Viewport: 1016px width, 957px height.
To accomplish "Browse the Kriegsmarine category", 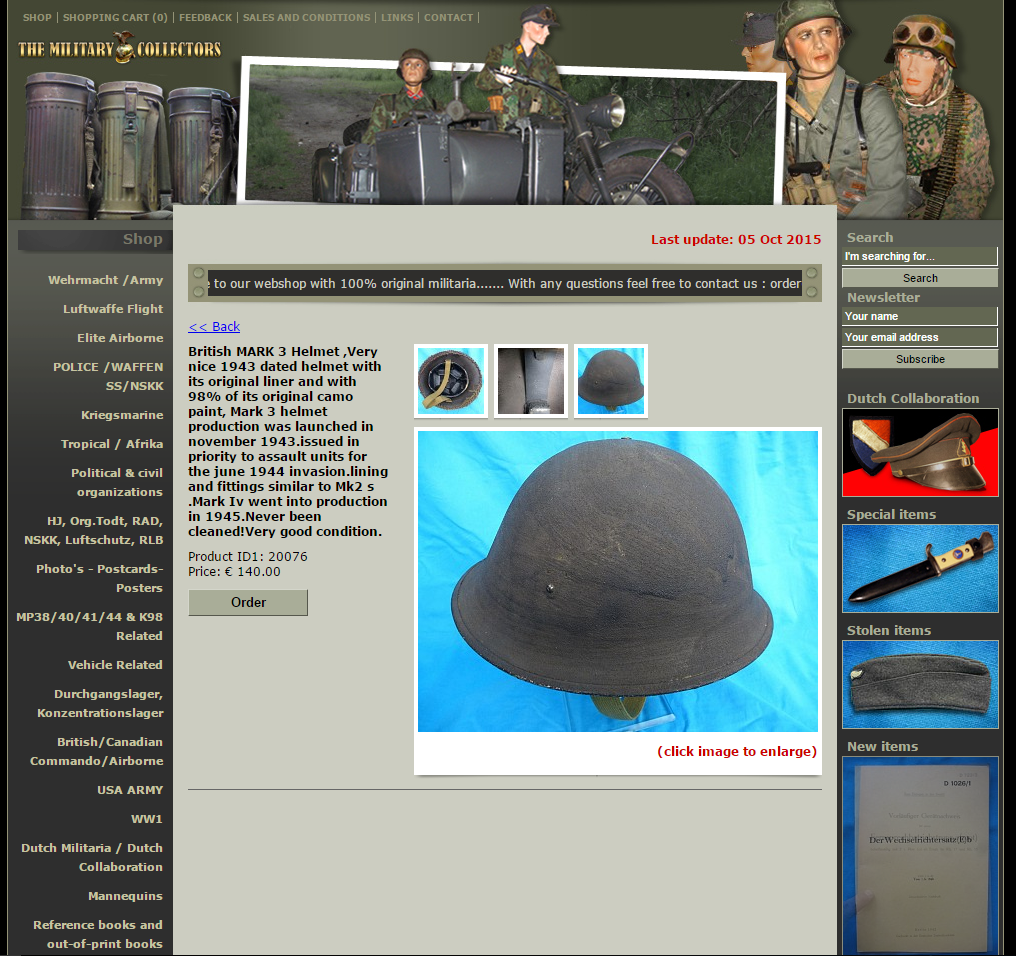I will click(122, 415).
